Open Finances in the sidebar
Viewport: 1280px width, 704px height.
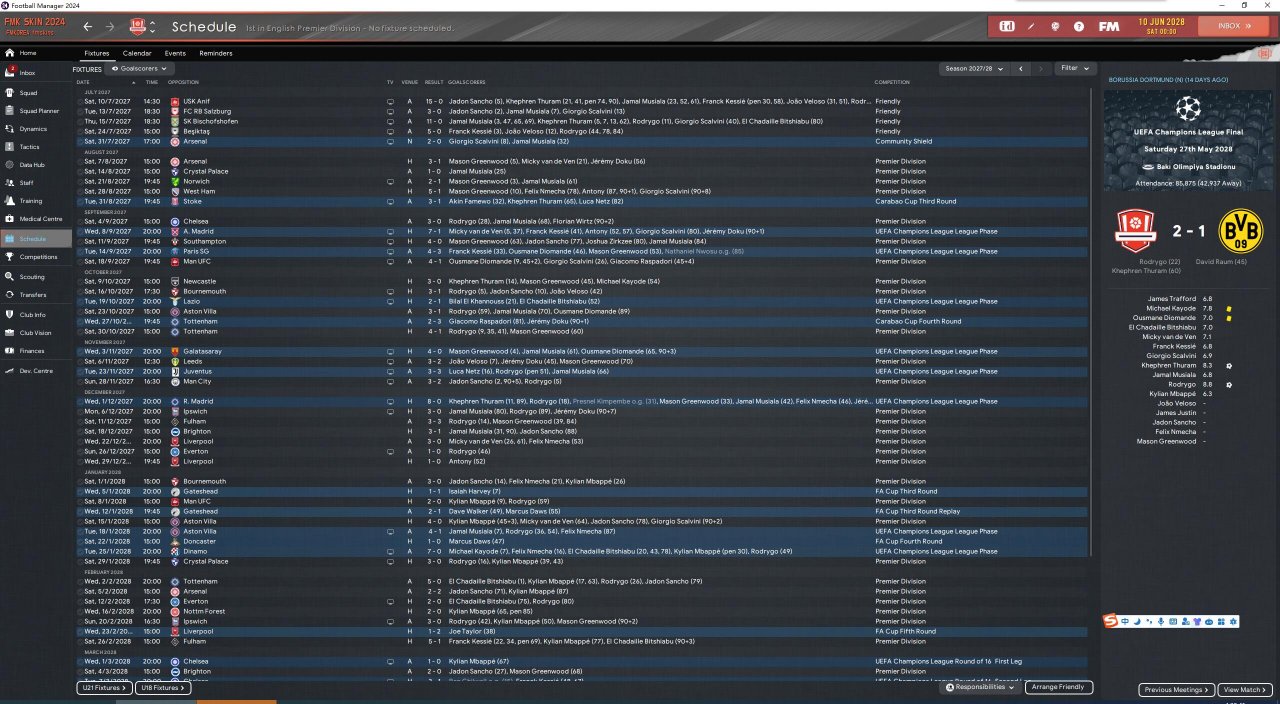point(36,351)
